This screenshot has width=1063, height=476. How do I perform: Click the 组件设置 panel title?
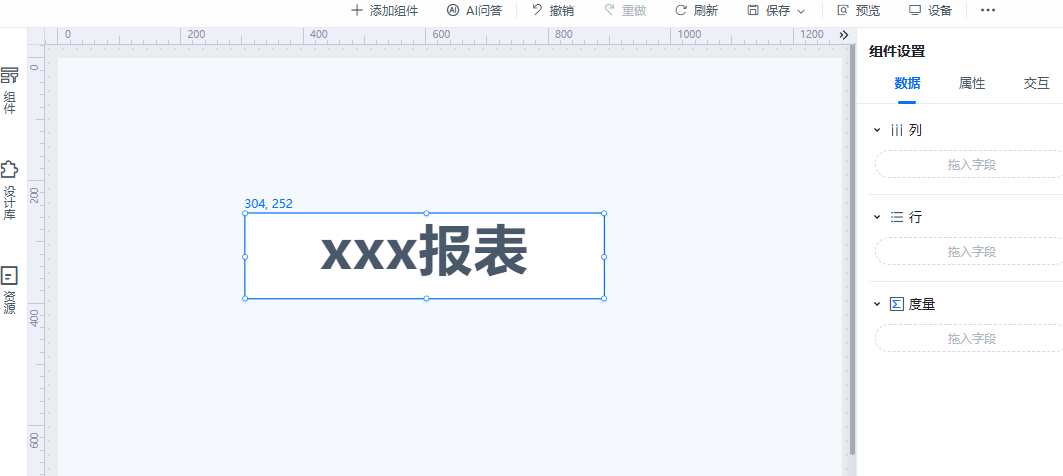(x=897, y=52)
